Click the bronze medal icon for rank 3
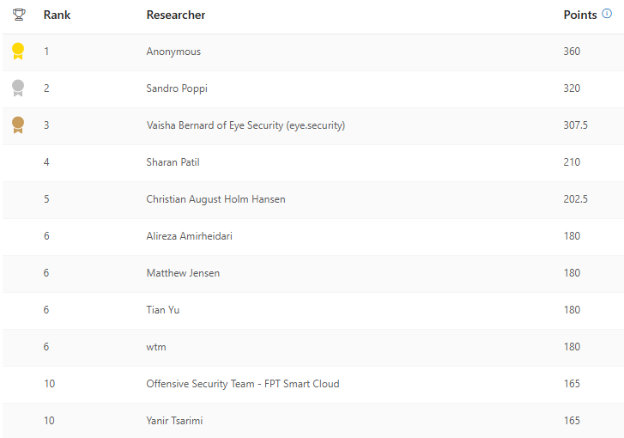The image size is (624, 438). coord(18,125)
